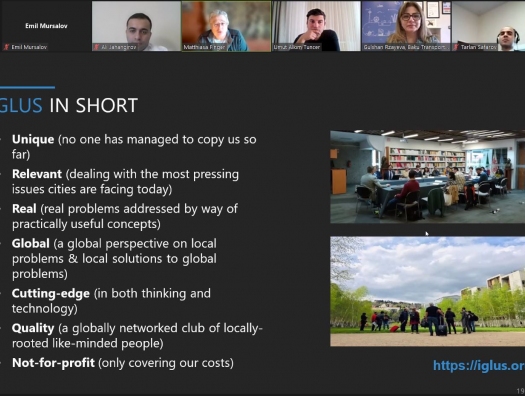The image size is (525, 396).
Task: Select Umut Alkim Tuncer's video feed
Action: point(316,26)
